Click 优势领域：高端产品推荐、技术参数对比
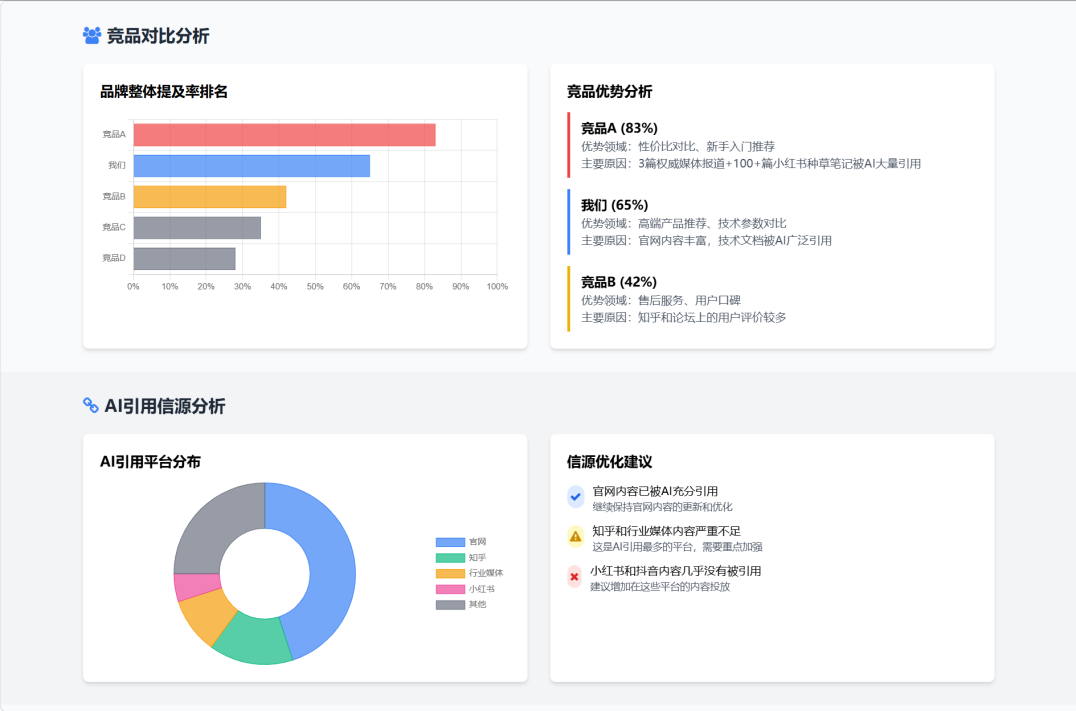The width and height of the screenshot is (1076, 711). pyautogui.click(x=683, y=223)
